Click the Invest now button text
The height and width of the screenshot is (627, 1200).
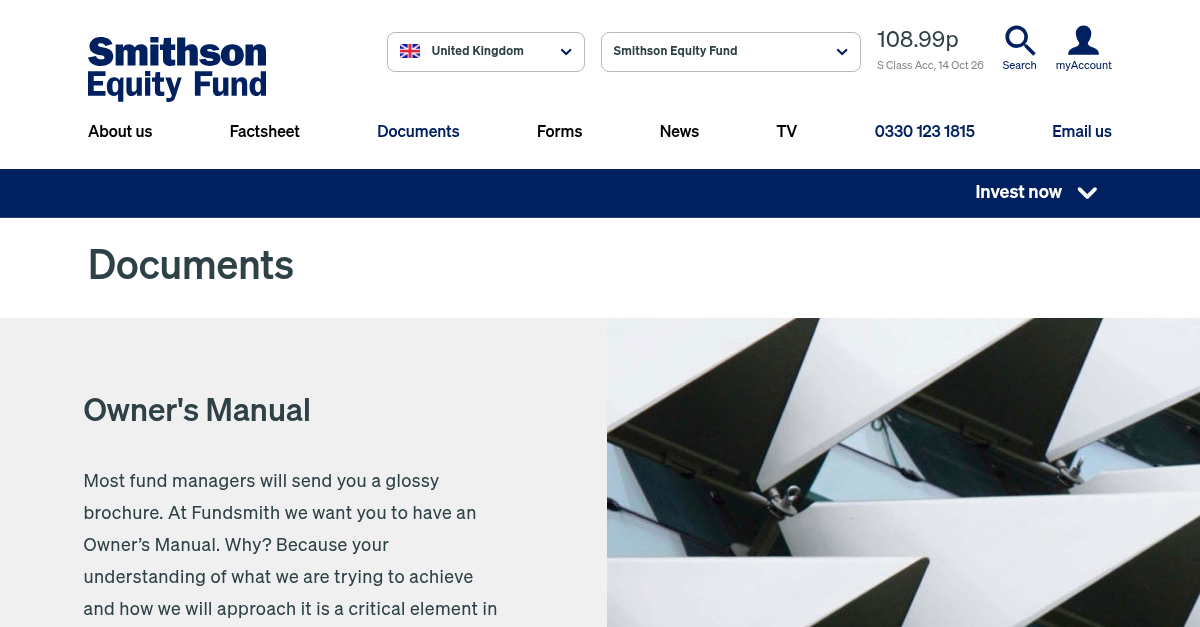point(1018,192)
